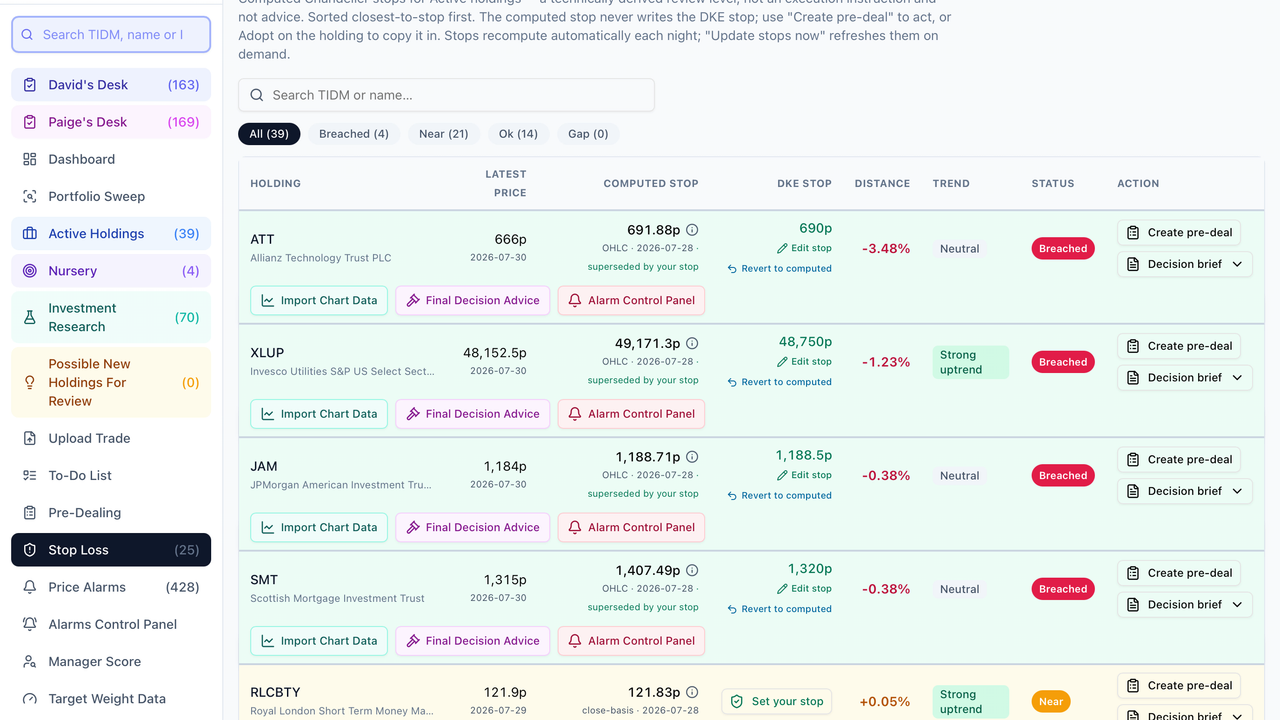Open Alarm Control Panel for JAM
The width and height of the screenshot is (1280, 720).
tap(631, 527)
